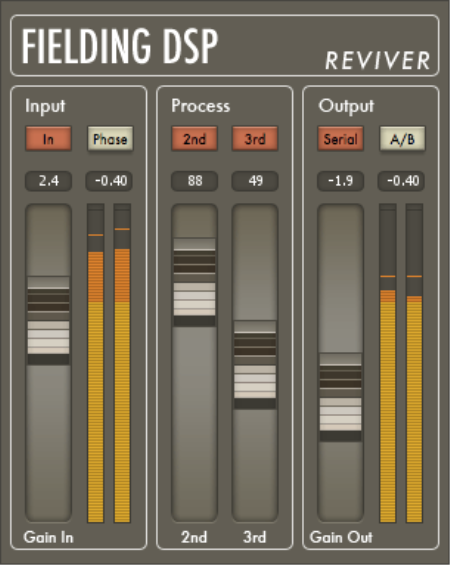Viewport: 450px width, 565px height.
Task: Click the 2nd harmonic slider handle
Action: coord(195,282)
